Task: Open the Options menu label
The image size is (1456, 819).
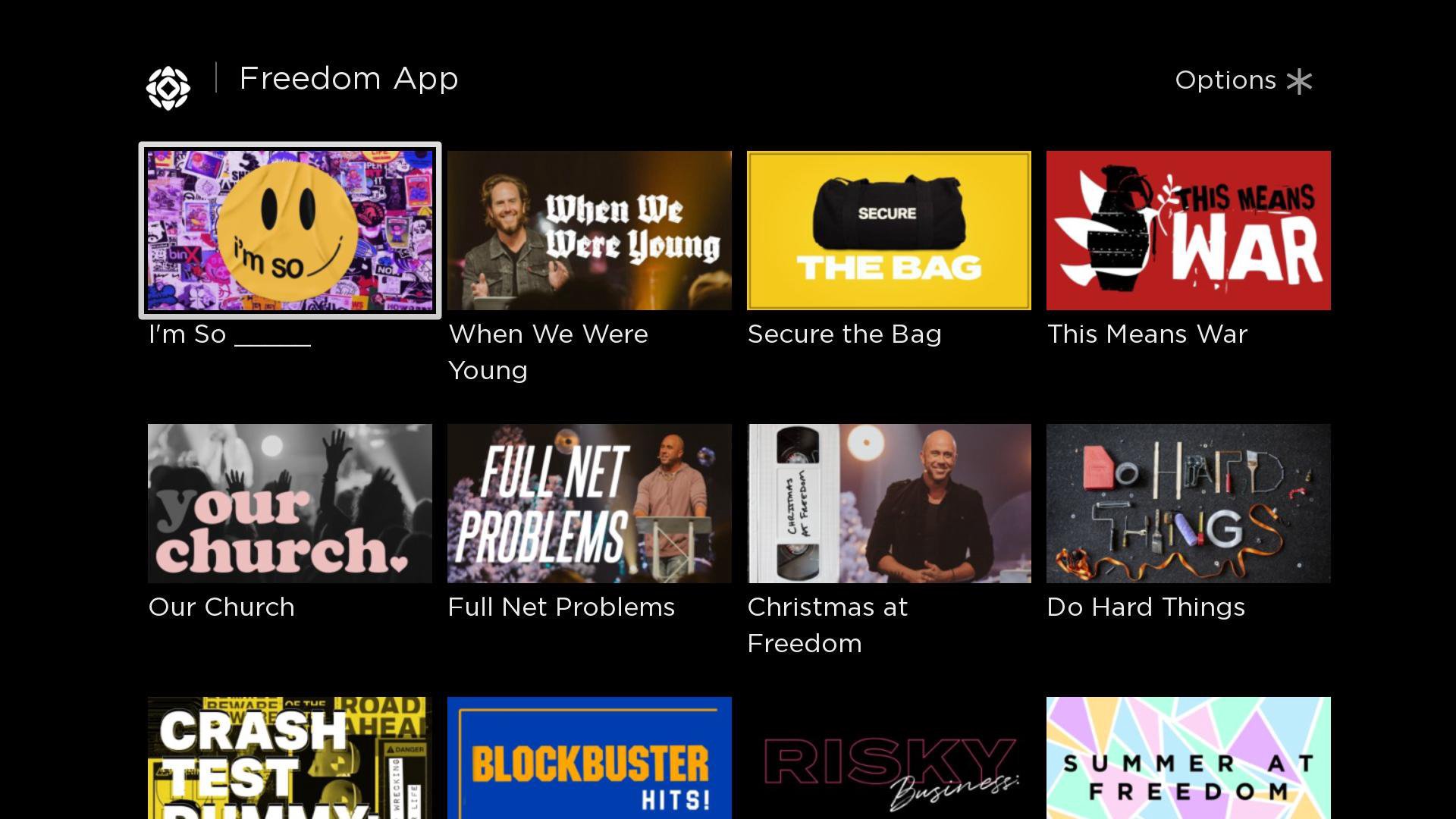Action: pos(1225,80)
